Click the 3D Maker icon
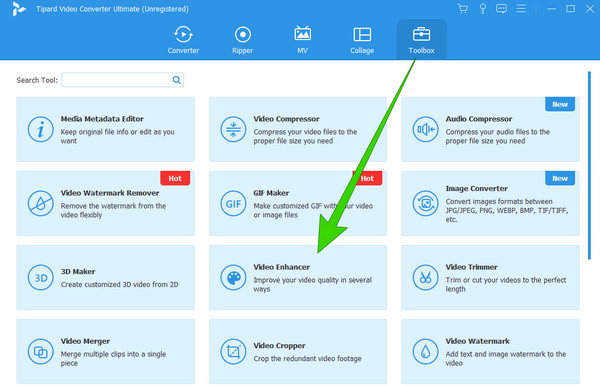Screen dimensions: 600x386 (x=41, y=278)
